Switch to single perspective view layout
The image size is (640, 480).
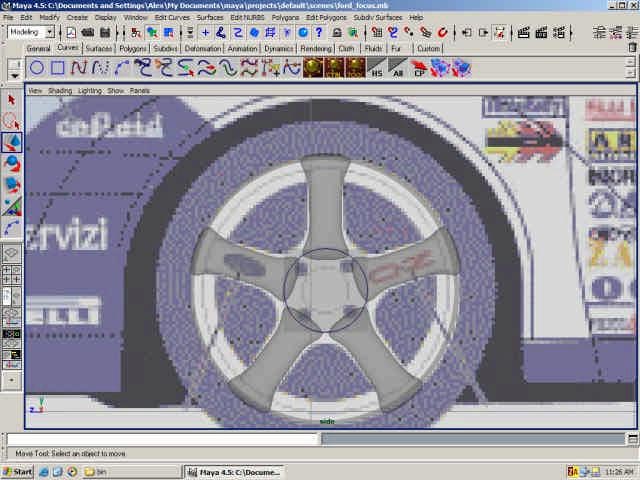(x=12, y=254)
